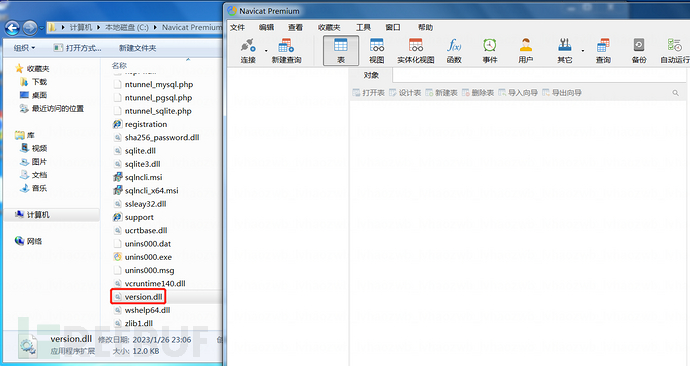Open the View (查看) menu in Navicat
This screenshot has width=690, height=366.
295,27
